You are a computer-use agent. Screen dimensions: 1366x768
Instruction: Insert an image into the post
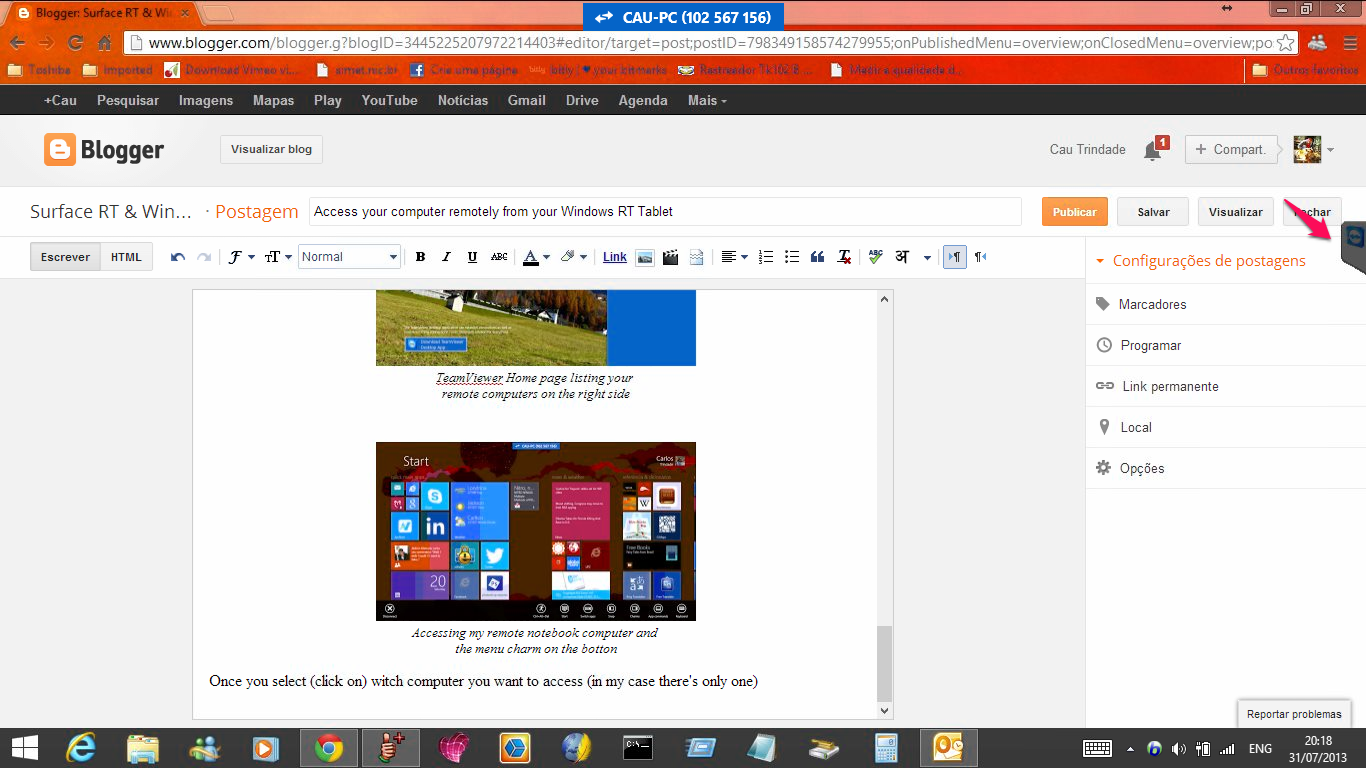coord(645,257)
